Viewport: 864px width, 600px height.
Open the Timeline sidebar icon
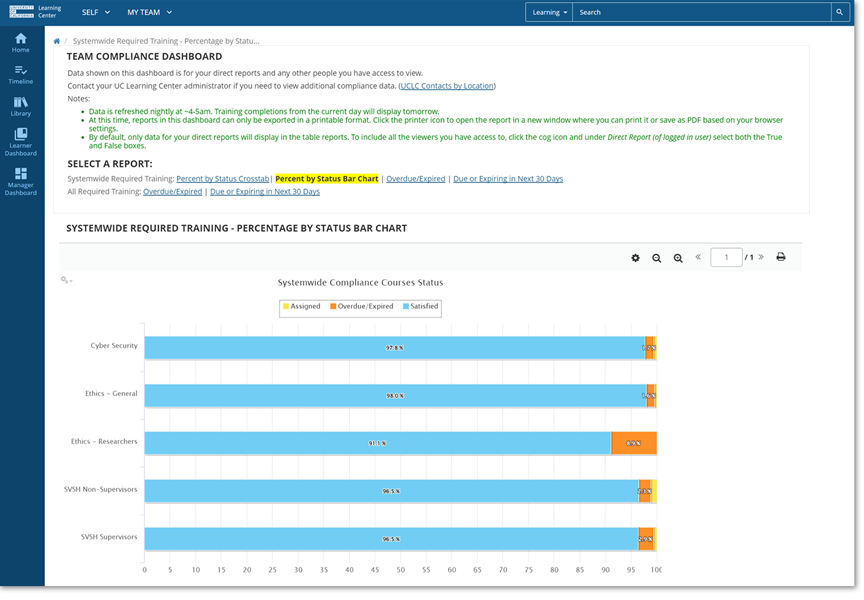click(20, 74)
